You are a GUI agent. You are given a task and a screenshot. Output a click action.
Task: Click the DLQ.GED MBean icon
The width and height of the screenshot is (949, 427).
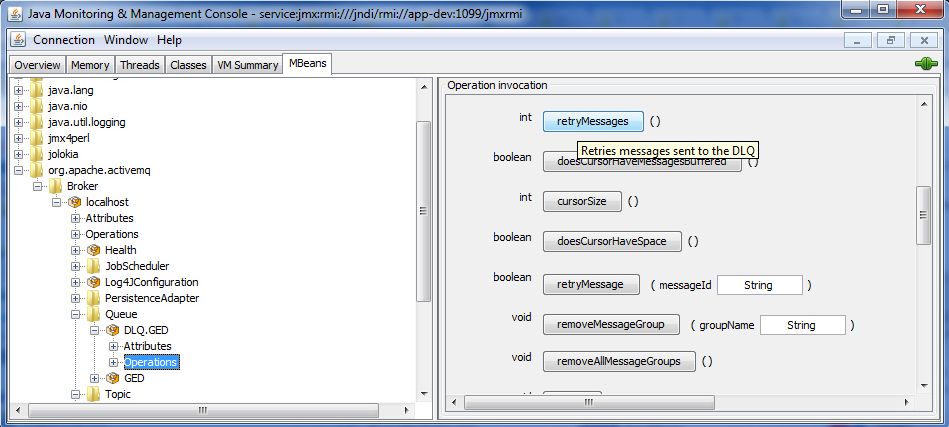[113, 330]
